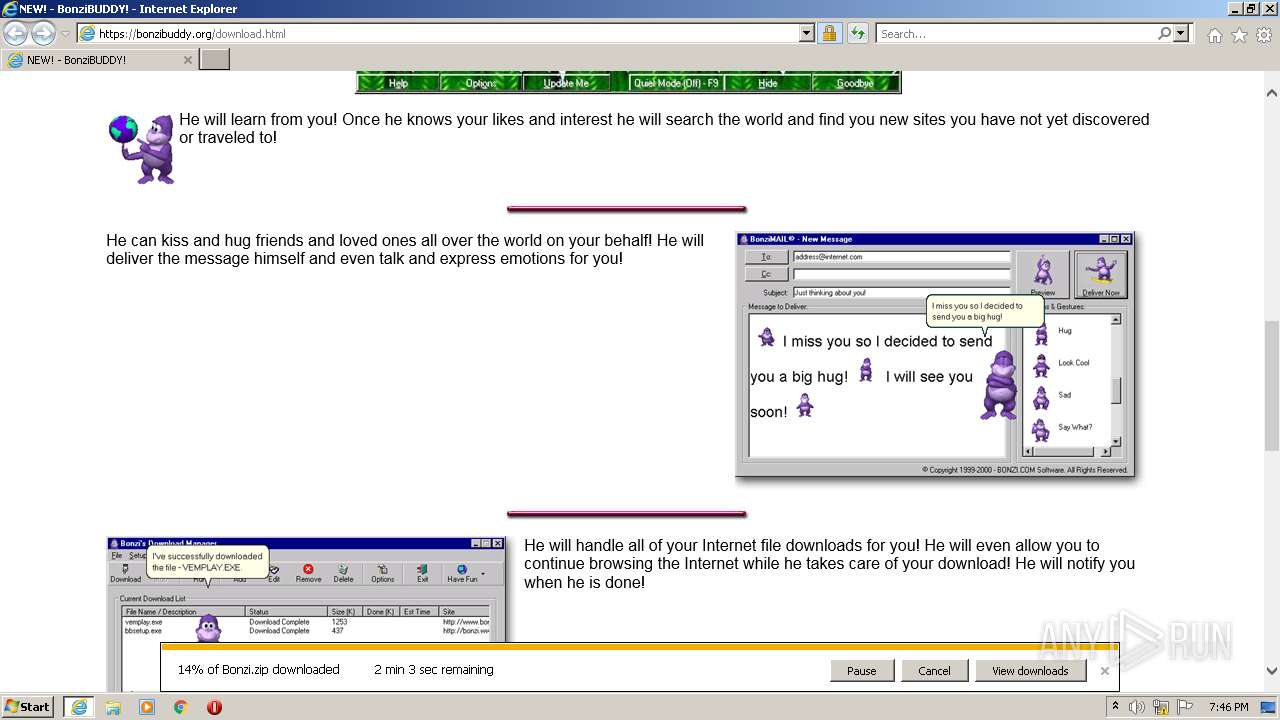Click Options on the green Bonzi toolbar
The height and width of the screenshot is (720, 1280).
481,83
